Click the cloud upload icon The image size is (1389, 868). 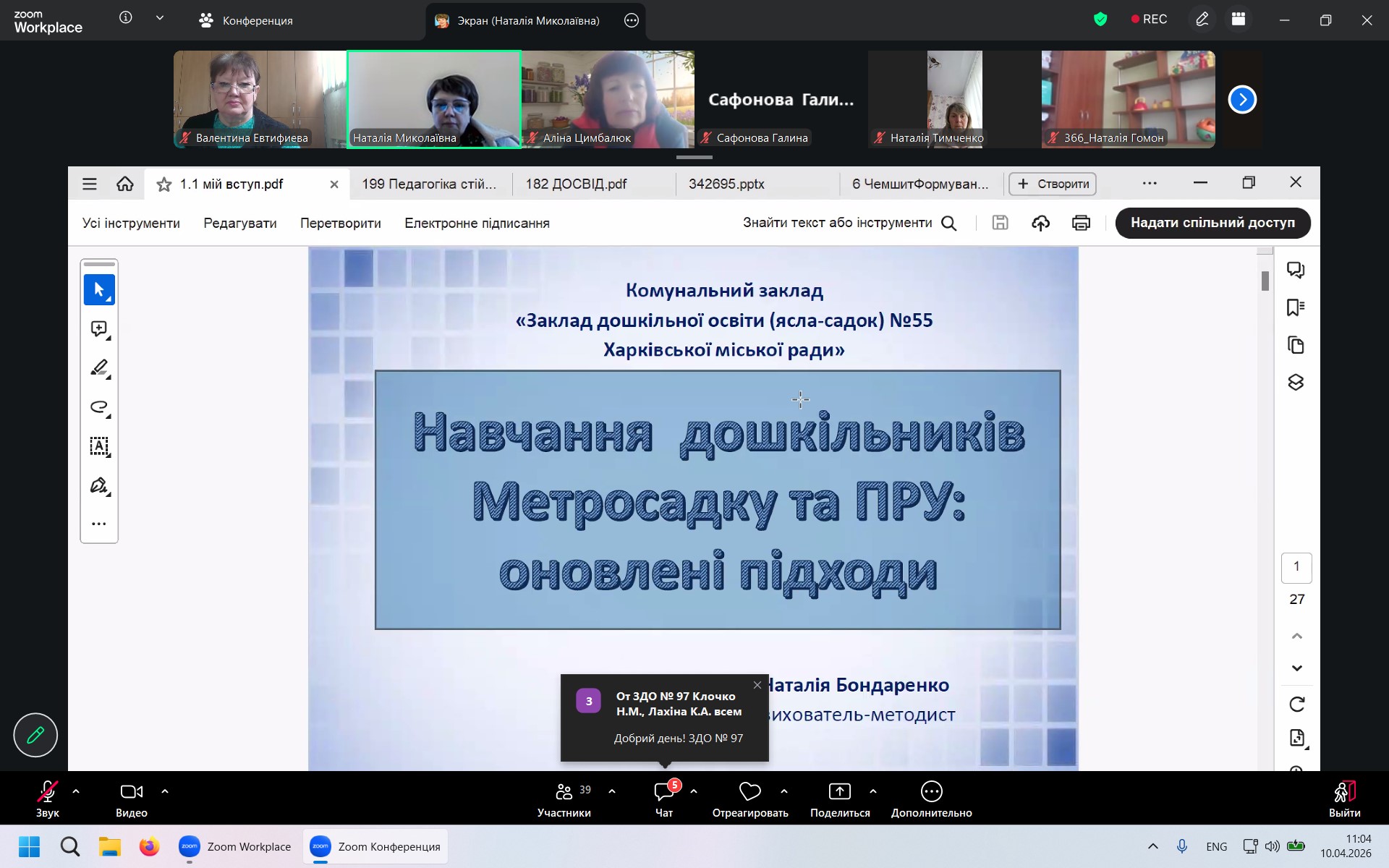pos(1040,224)
